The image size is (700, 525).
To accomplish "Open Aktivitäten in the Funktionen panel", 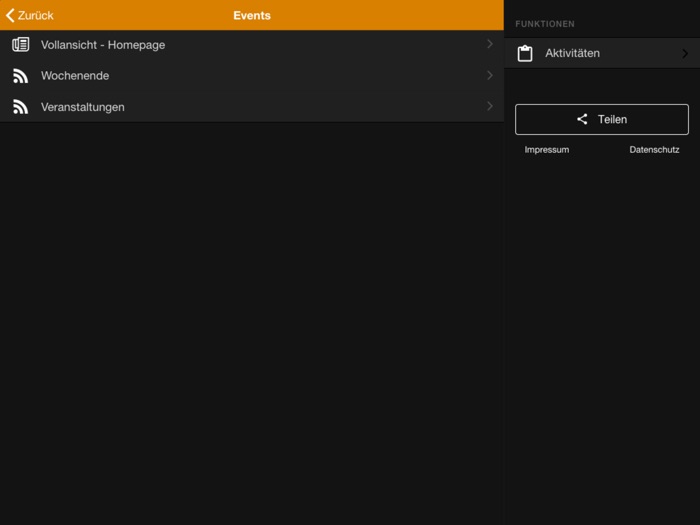I will 573,53.
